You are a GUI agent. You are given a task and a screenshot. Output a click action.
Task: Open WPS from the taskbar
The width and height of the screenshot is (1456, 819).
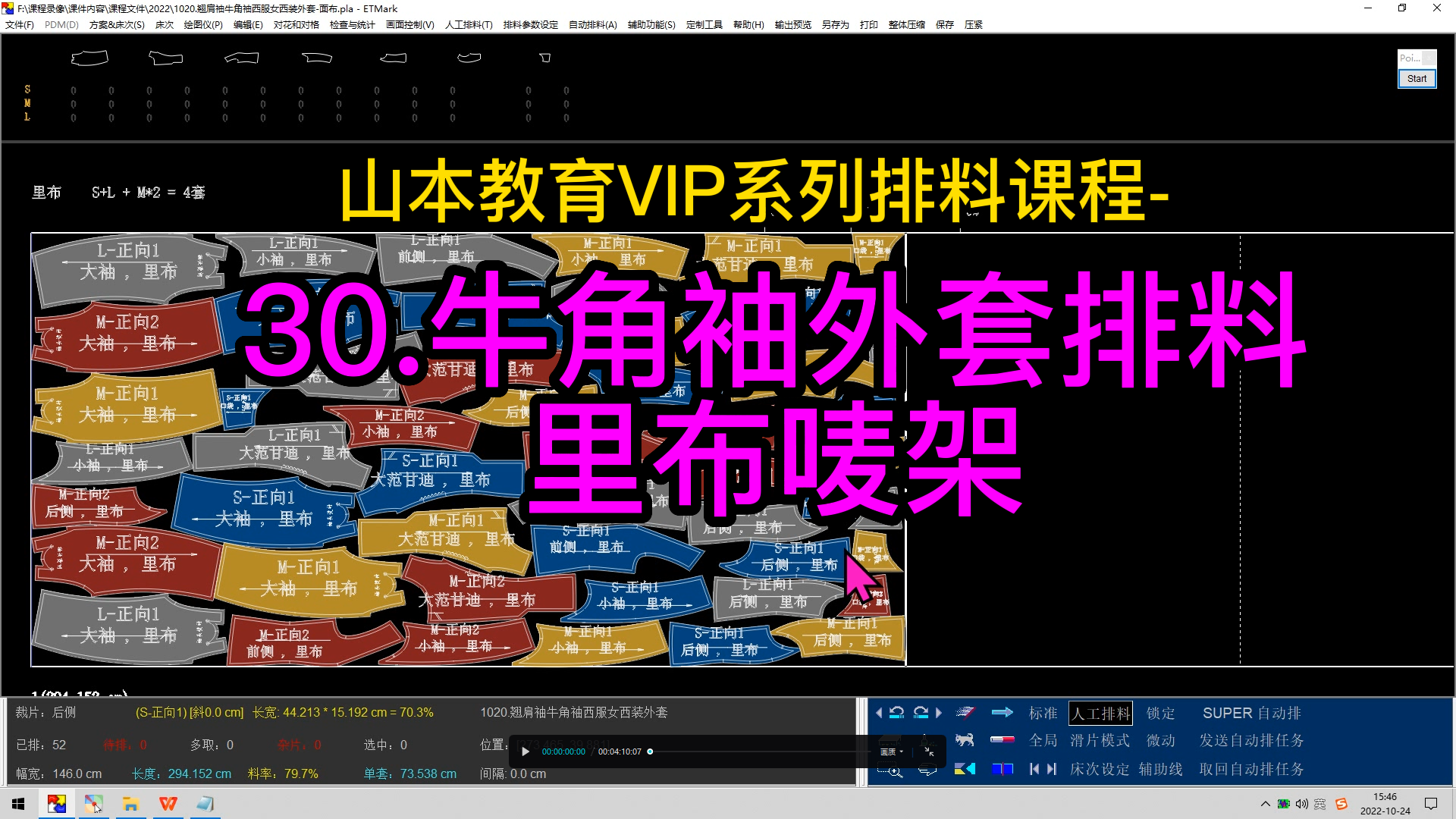coord(168,804)
